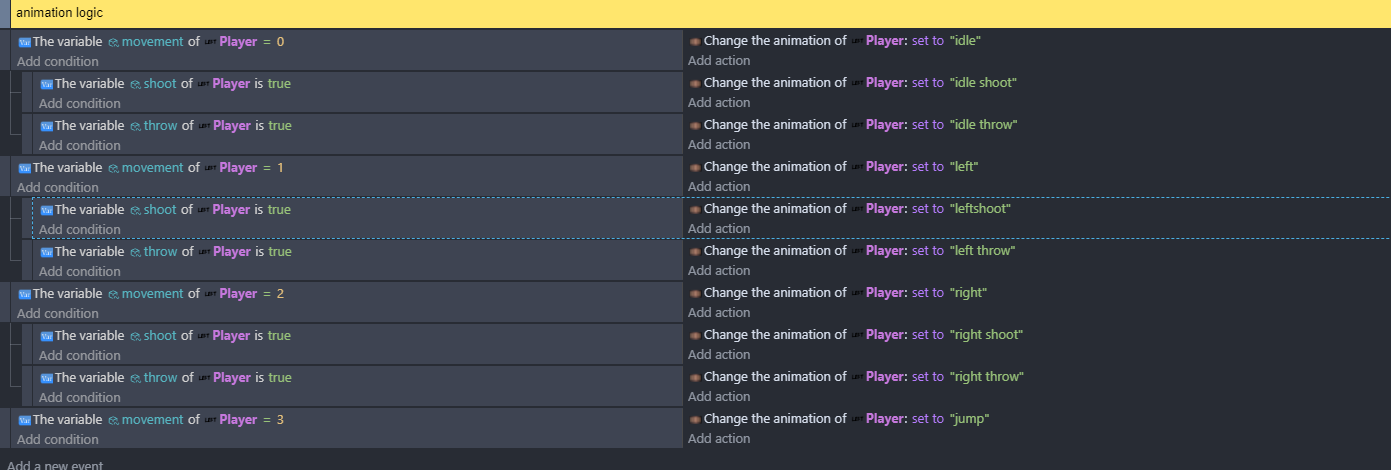Image resolution: width=1391 pixels, height=470 pixels.
Task: Click the variable condition icon beside "movement = 0"
Action: 25,42
